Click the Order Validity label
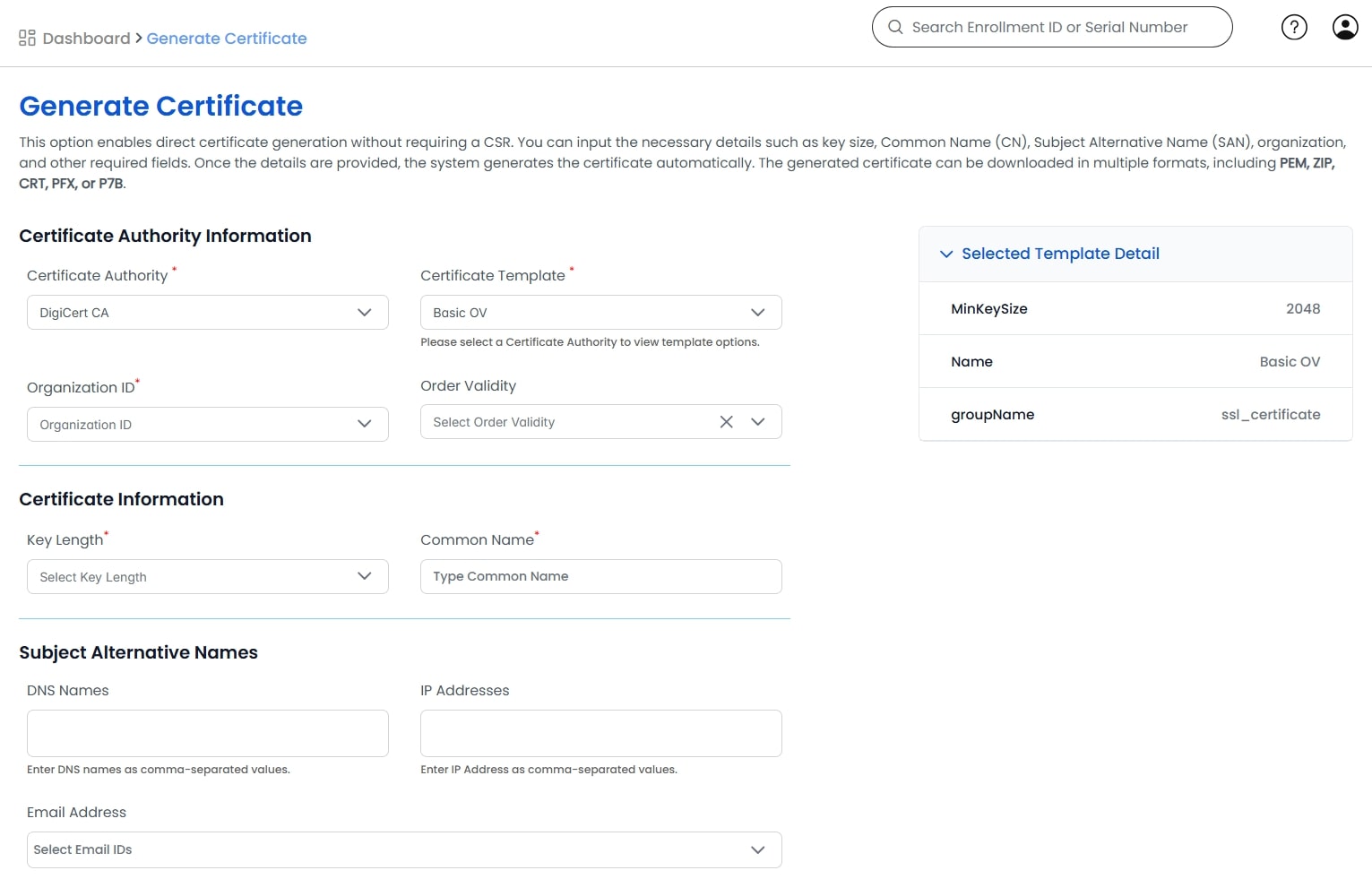This screenshot has width=1372, height=879. [468, 385]
